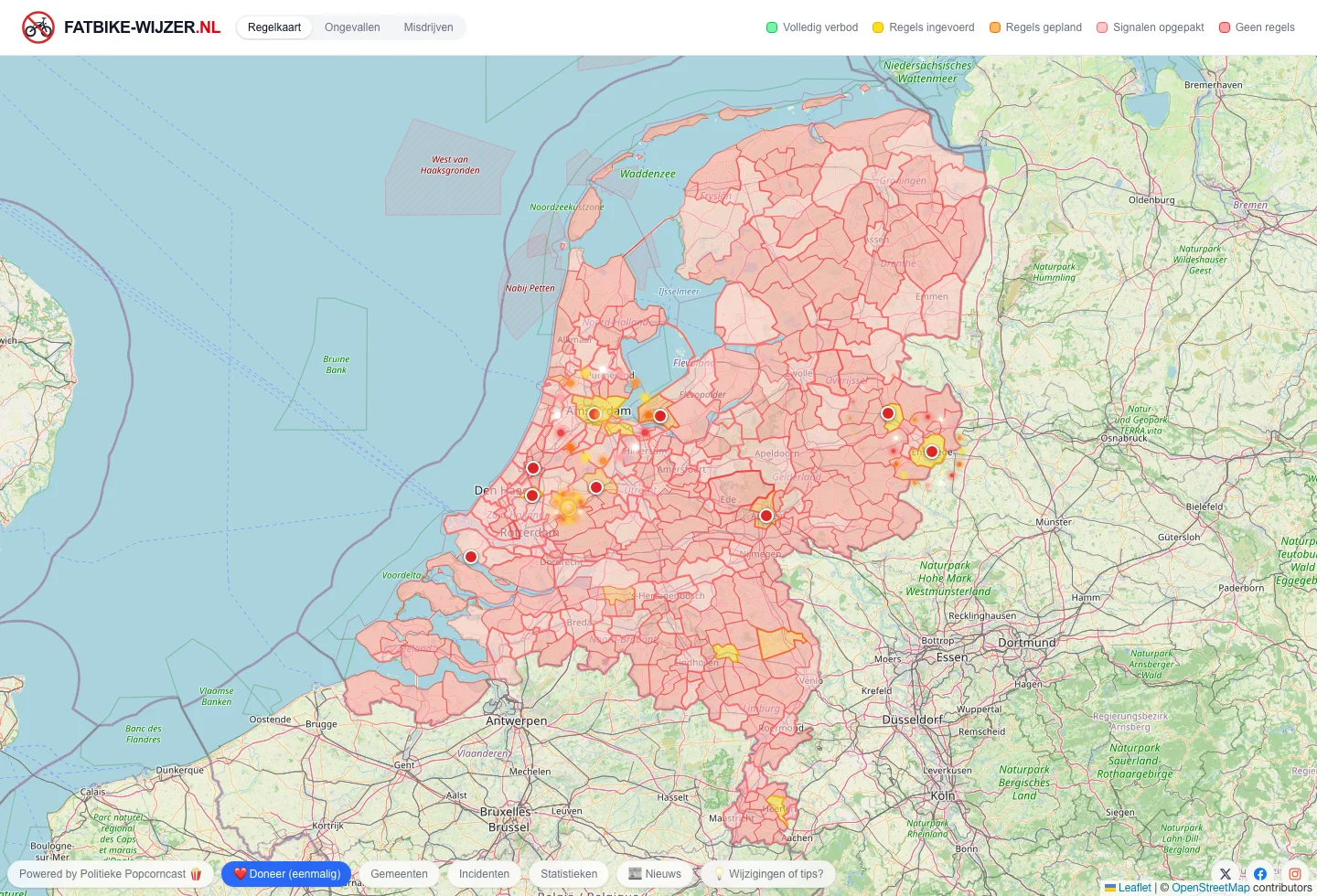Click the FATBIKE-WIJZER.NL site title

(142, 27)
